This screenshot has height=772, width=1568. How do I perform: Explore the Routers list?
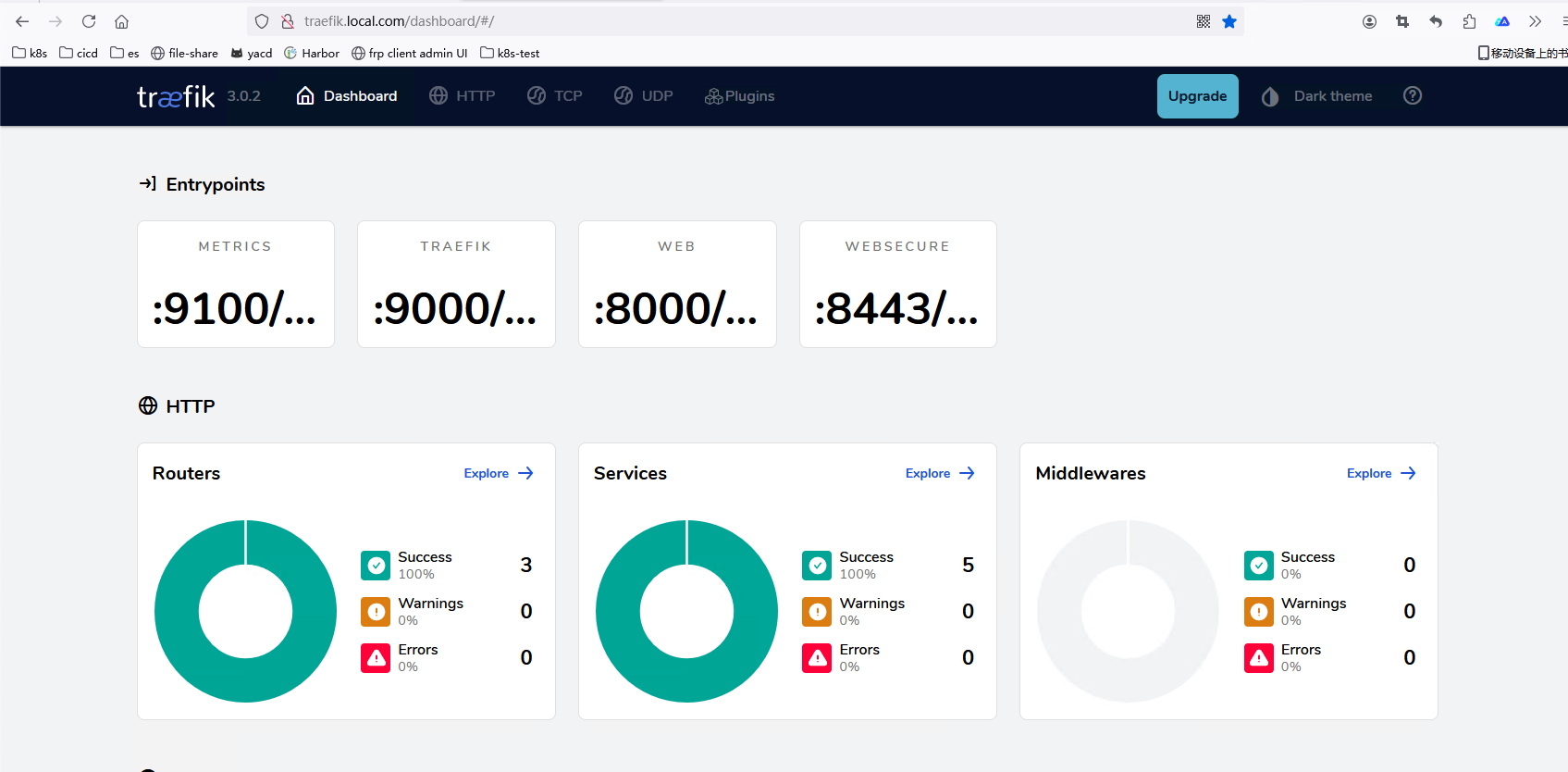tap(500, 473)
